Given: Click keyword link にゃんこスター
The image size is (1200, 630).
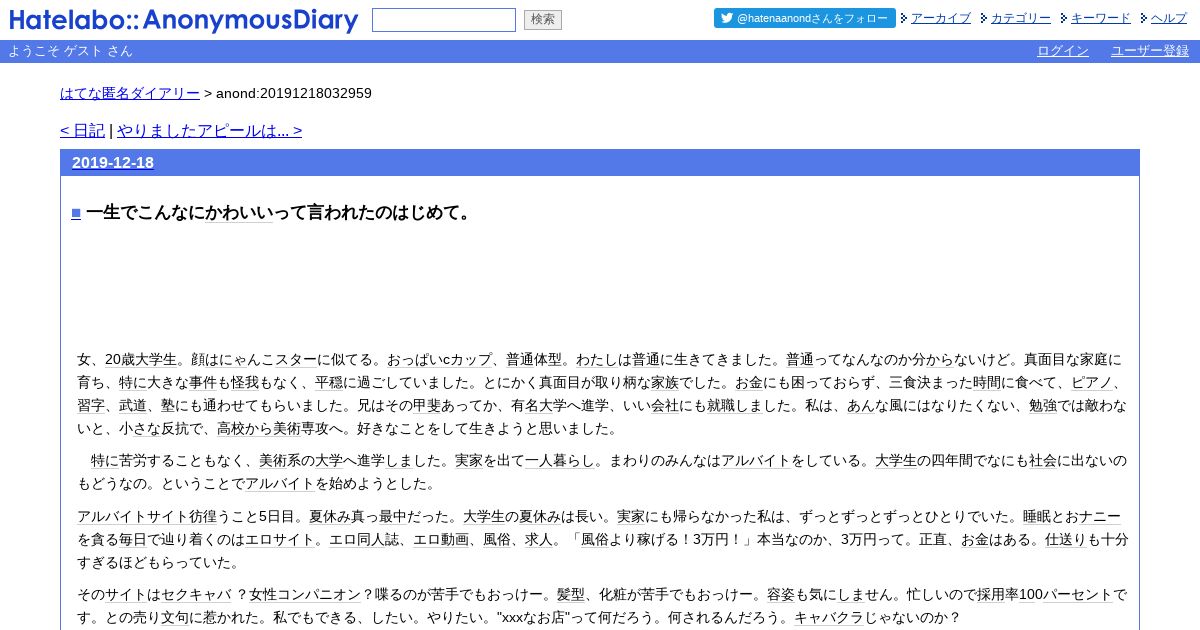Looking at the screenshot, I should click(269, 359).
